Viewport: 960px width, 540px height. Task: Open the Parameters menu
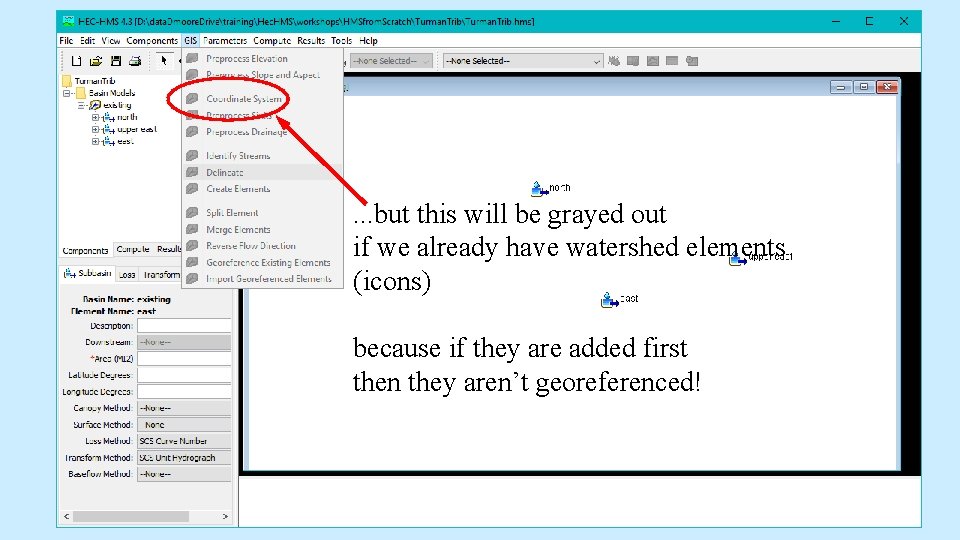point(225,40)
